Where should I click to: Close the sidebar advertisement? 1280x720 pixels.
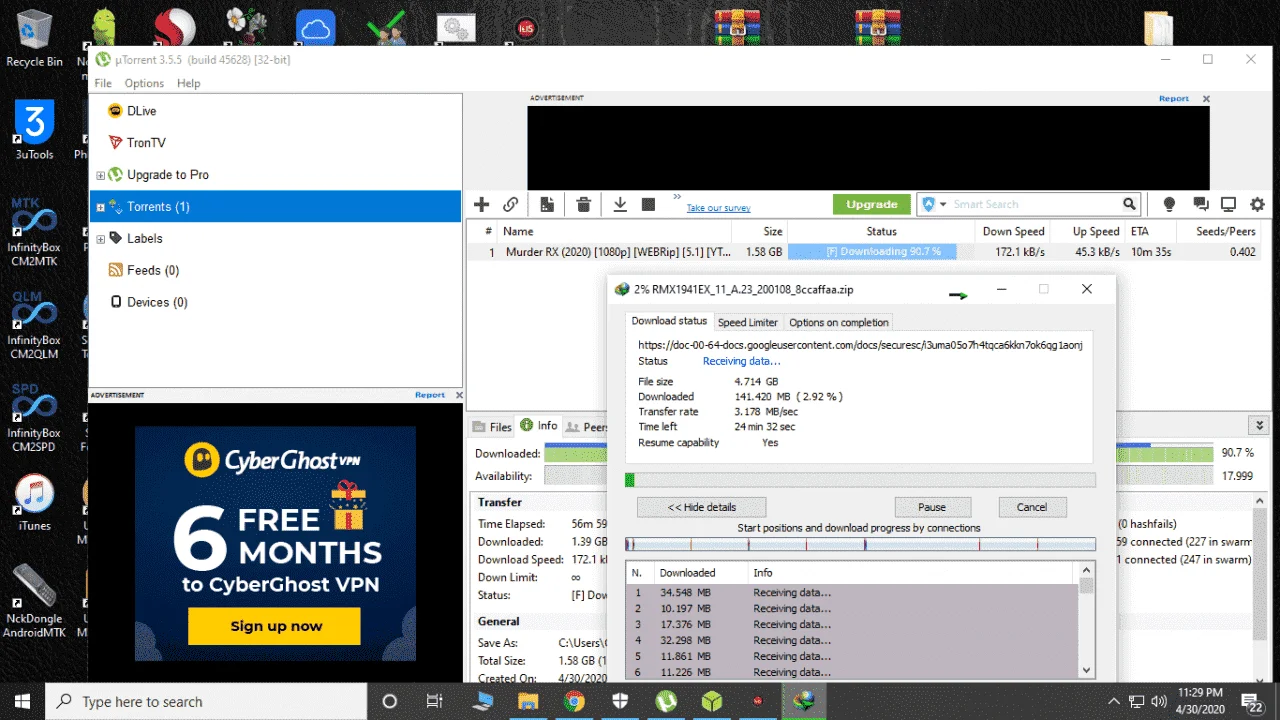[459, 395]
